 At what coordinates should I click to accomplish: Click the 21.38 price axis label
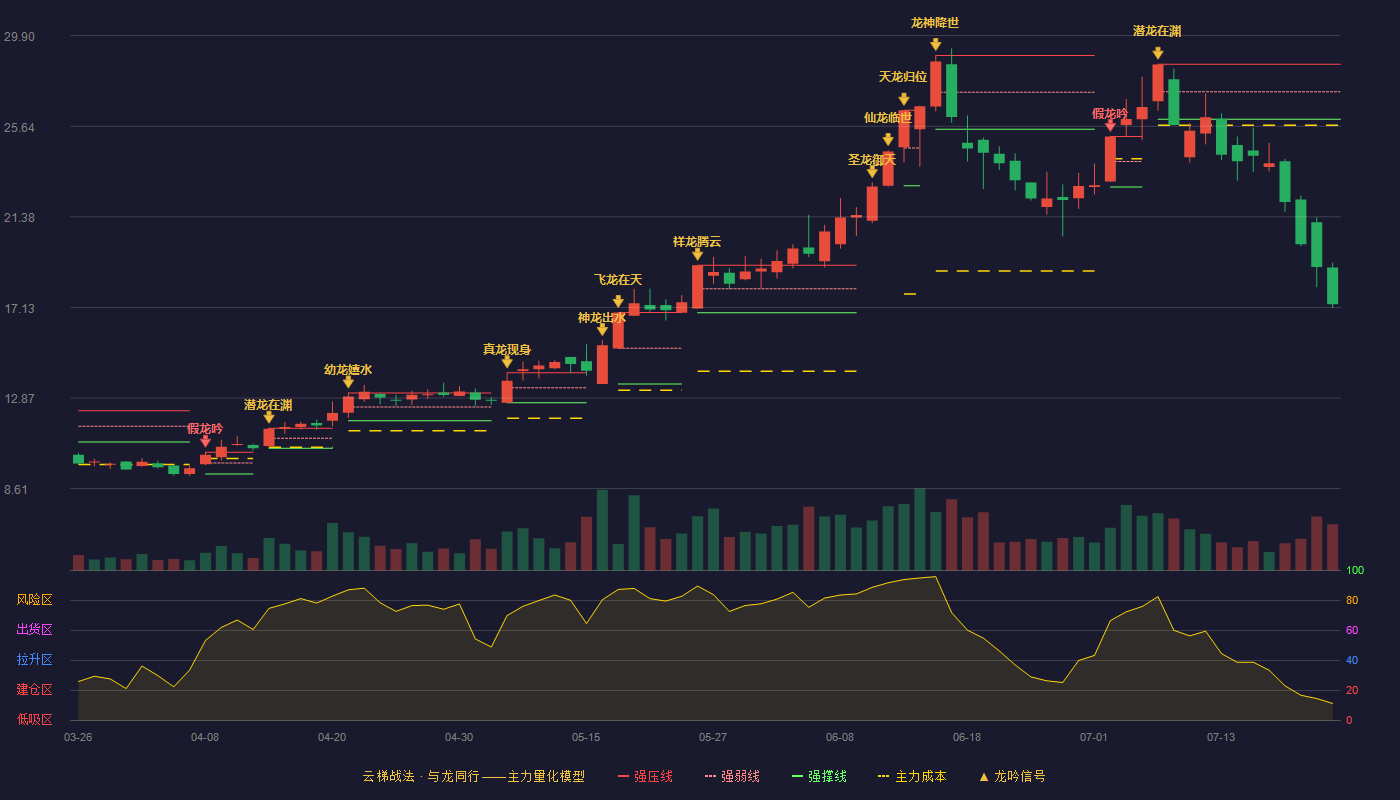point(19,217)
